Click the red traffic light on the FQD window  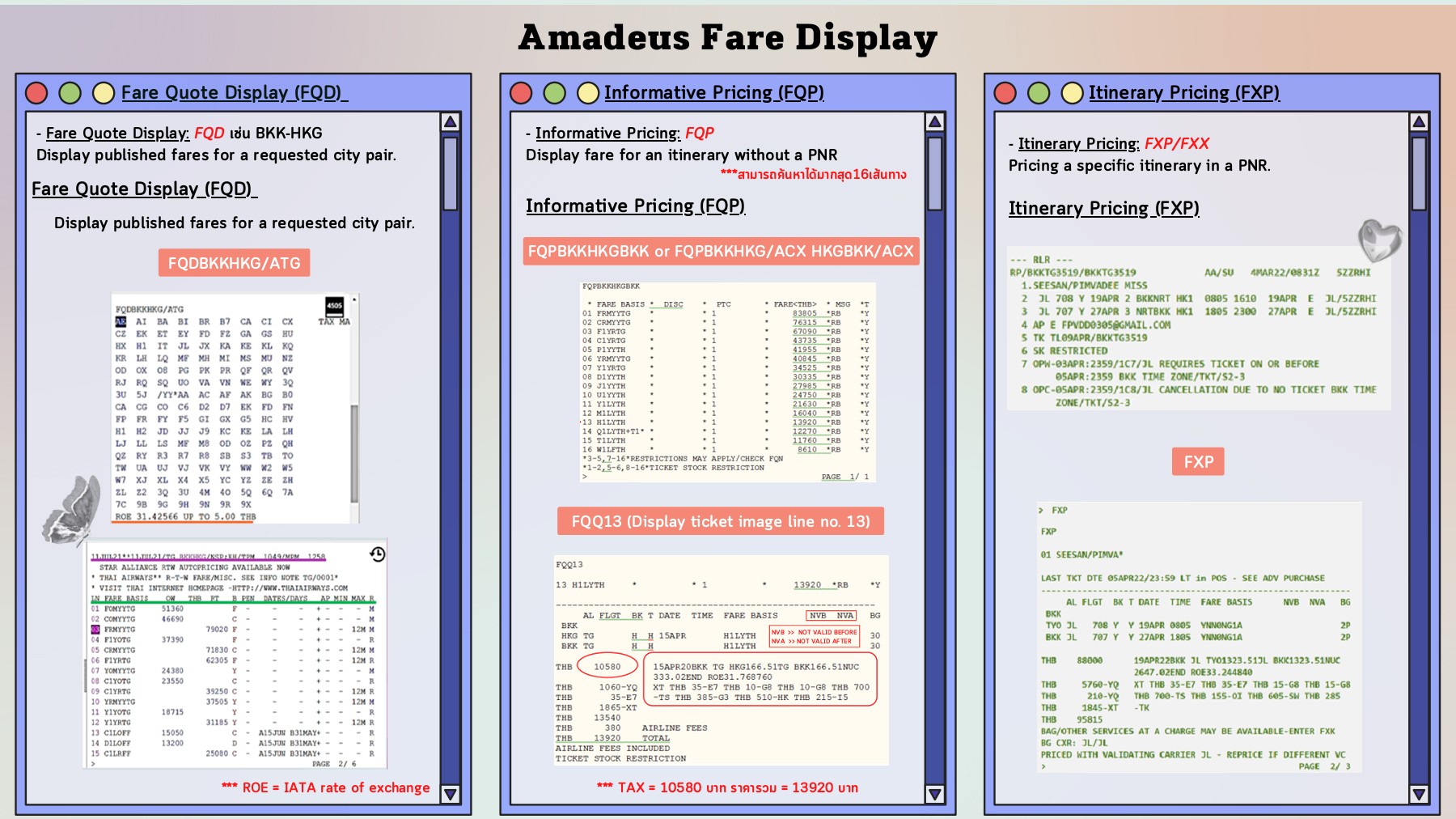tap(35, 93)
